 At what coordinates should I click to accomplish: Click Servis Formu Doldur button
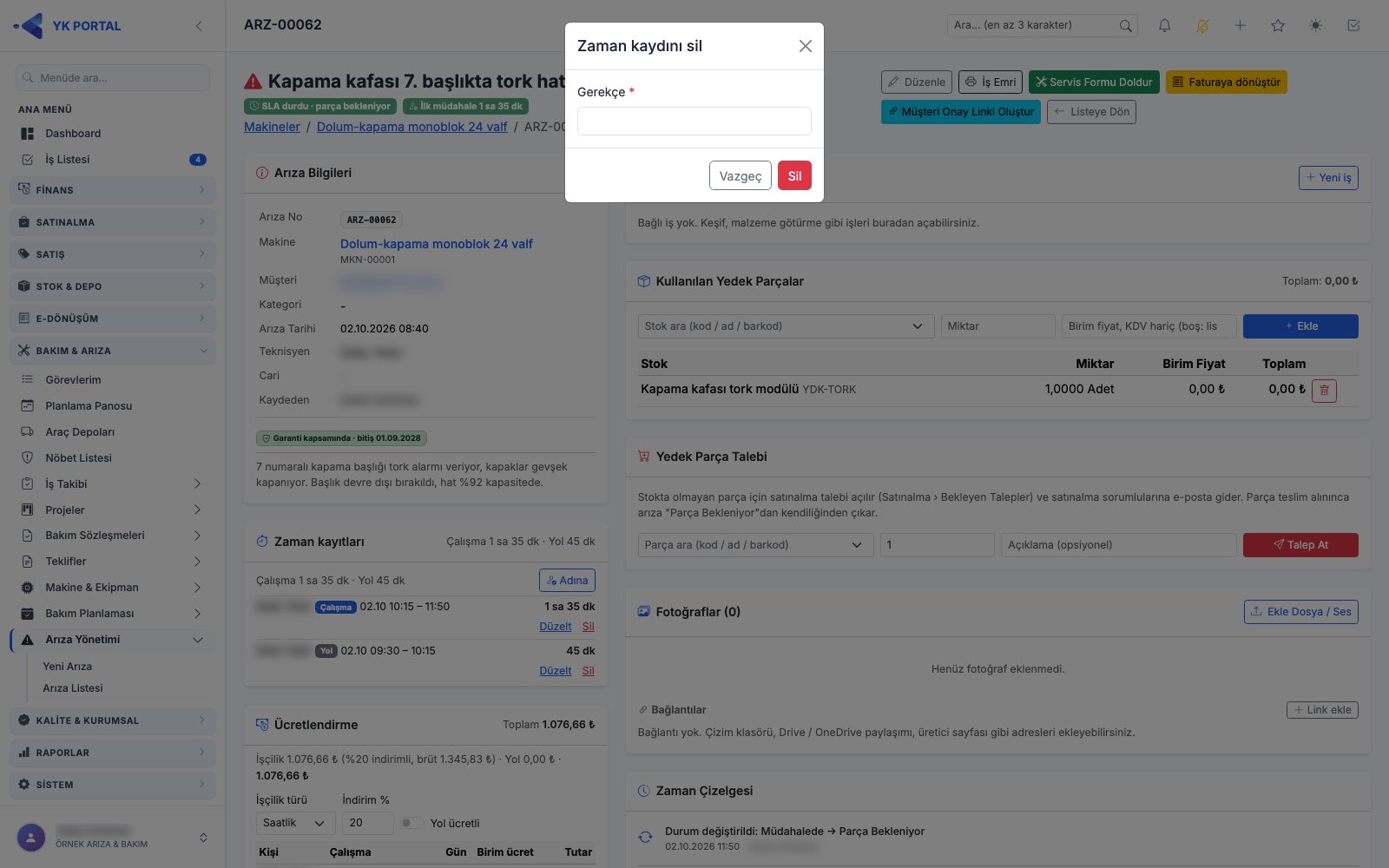pos(1094,82)
